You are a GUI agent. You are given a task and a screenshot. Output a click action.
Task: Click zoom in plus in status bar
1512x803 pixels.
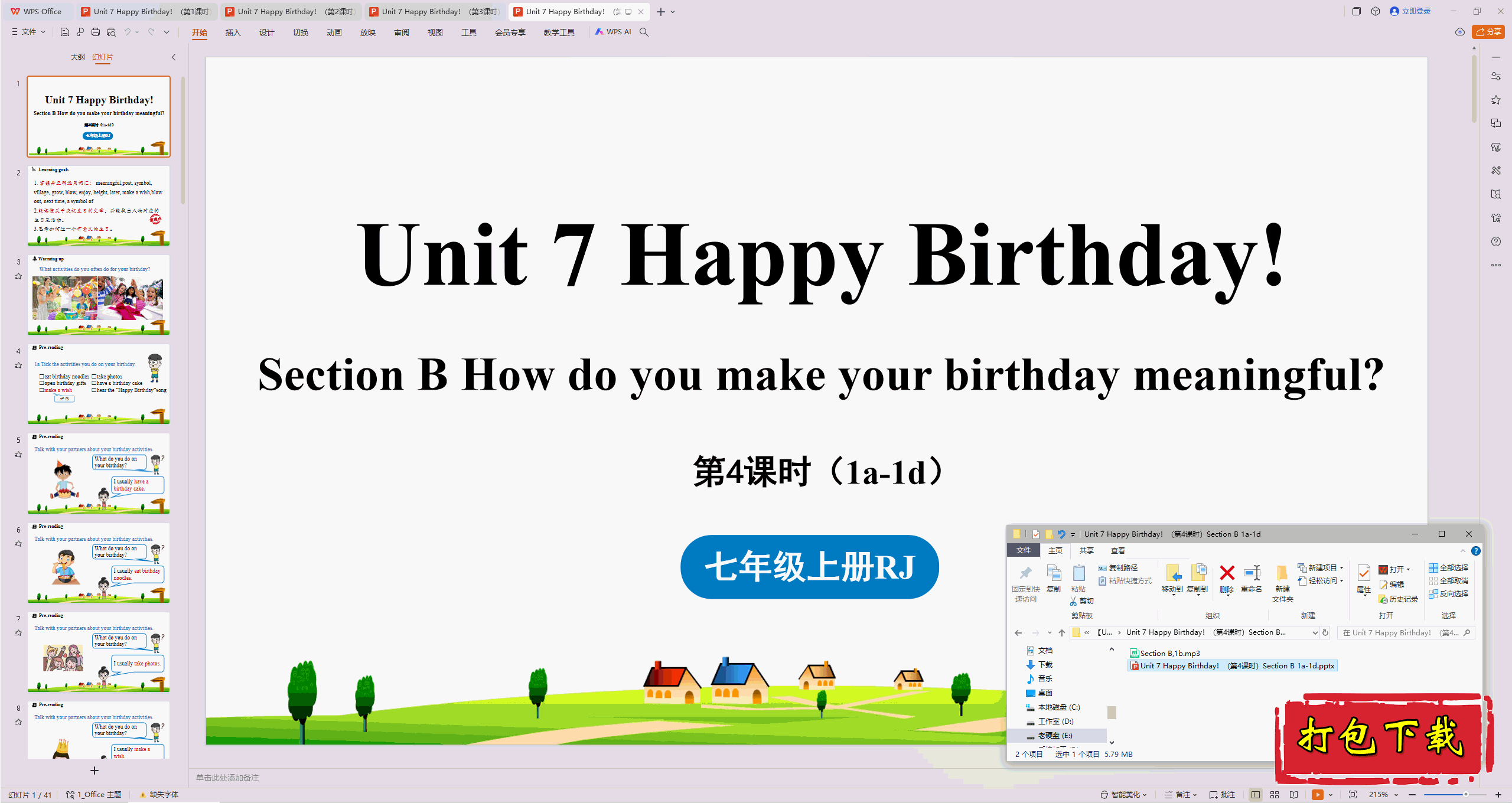click(1498, 795)
